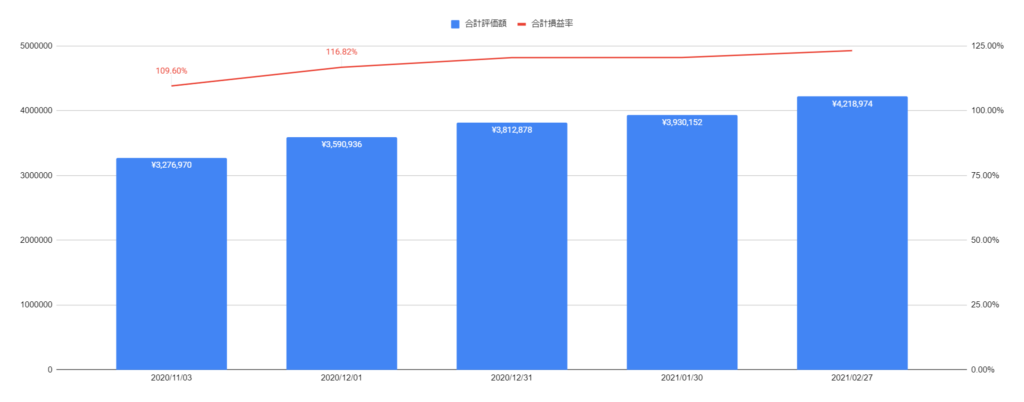Click the 2021/01/30 bar
The height and width of the screenshot is (402, 1024).
[682, 242]
